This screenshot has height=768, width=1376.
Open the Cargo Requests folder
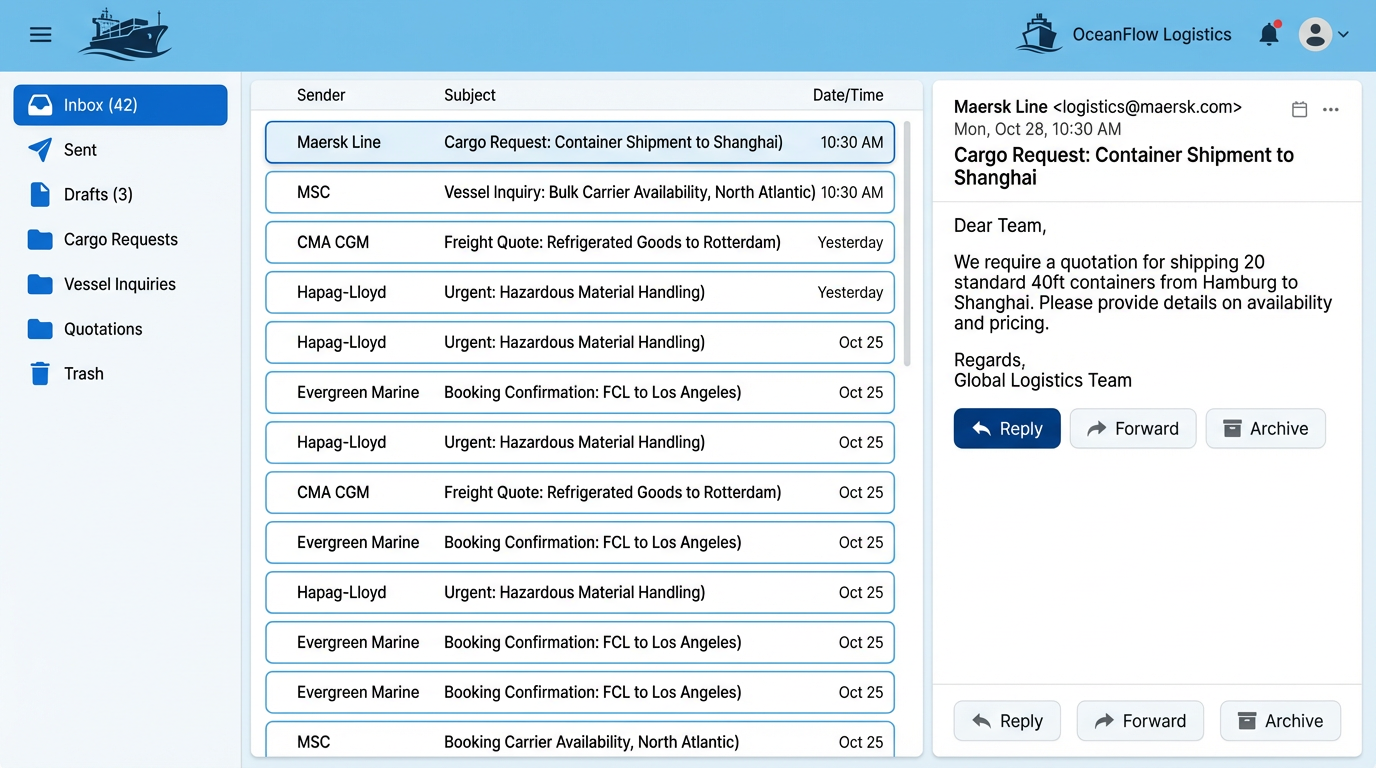pos(120,240)
